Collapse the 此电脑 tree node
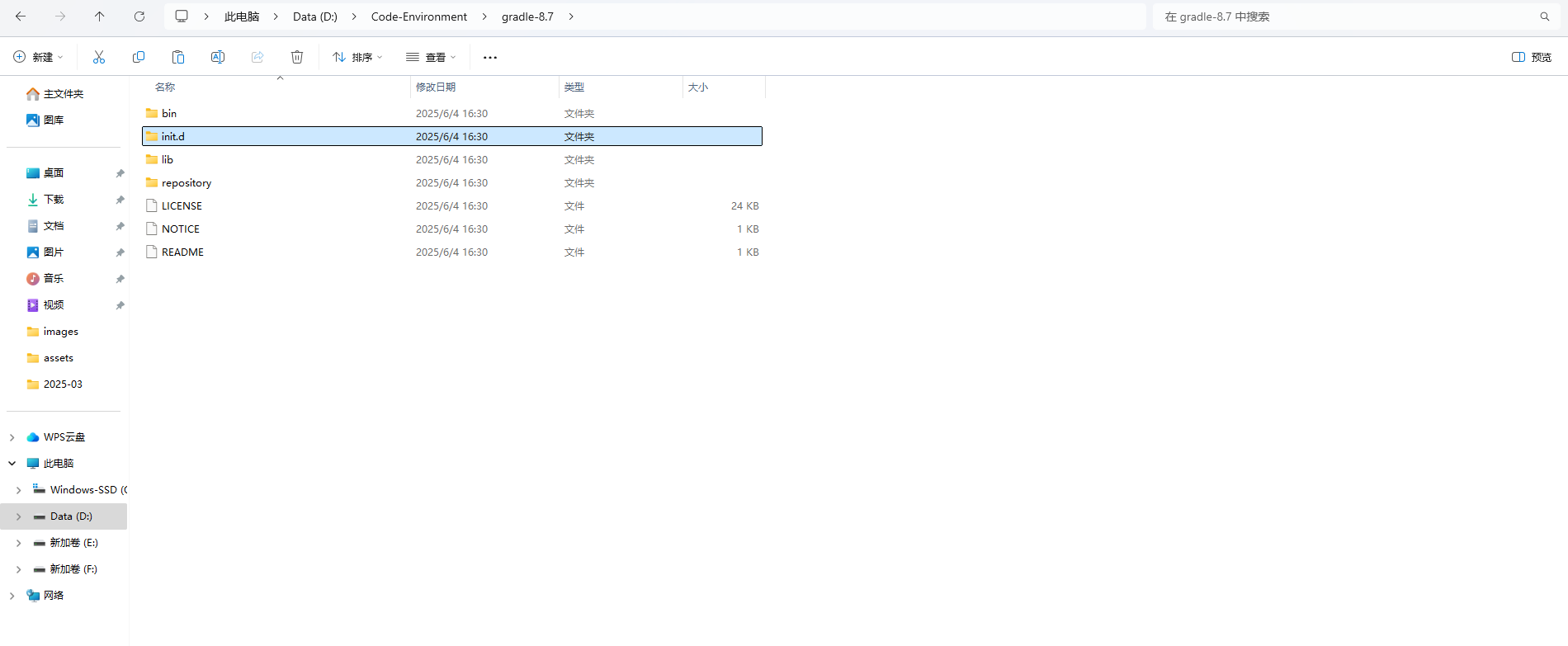This screenshot has width=1568, height=646. [12, 464]
